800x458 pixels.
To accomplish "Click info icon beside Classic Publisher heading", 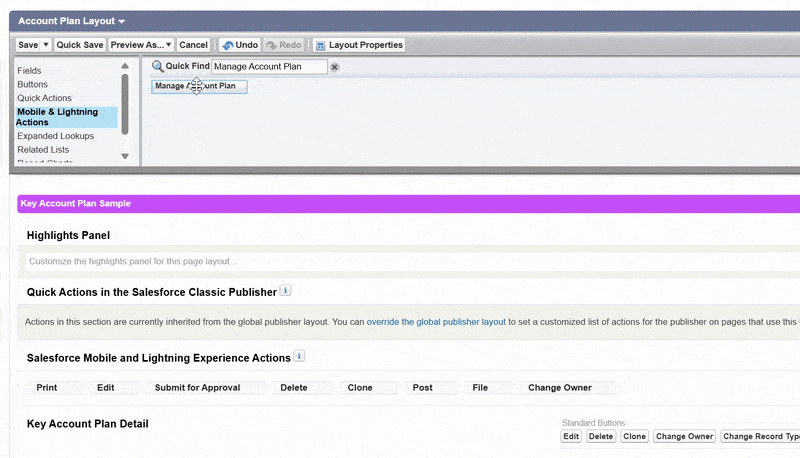I will (285, 291).
